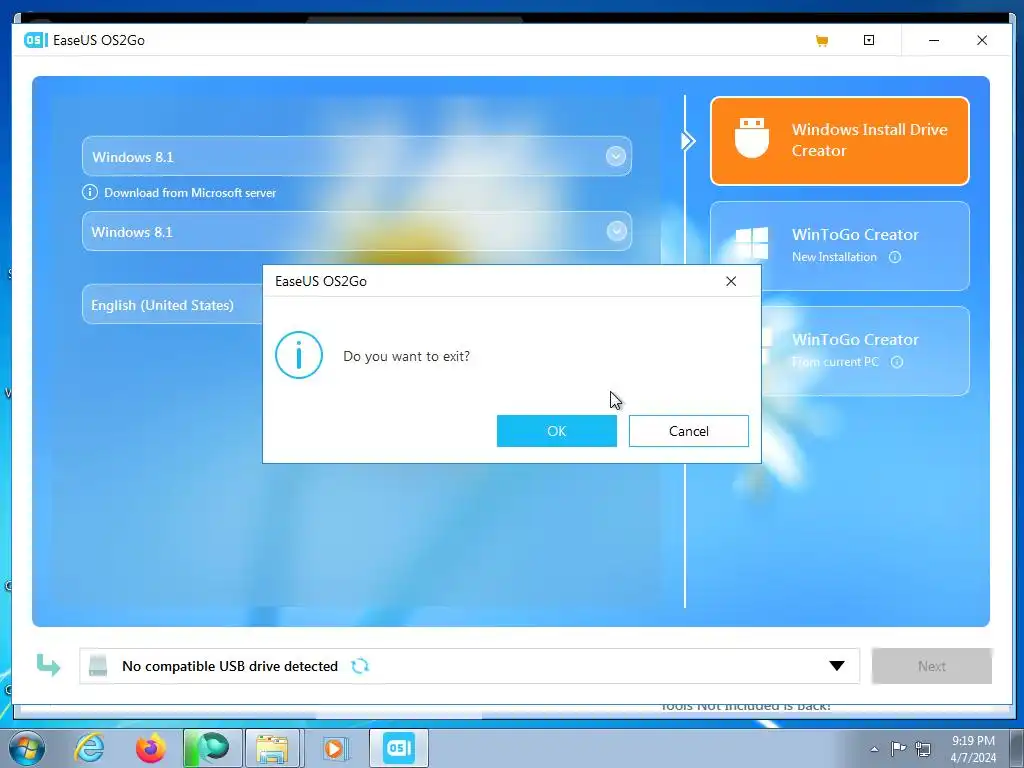Click the OS2Go taskbar button
The height and width of the screenshot is (768, 1024).
coord(398,748)
